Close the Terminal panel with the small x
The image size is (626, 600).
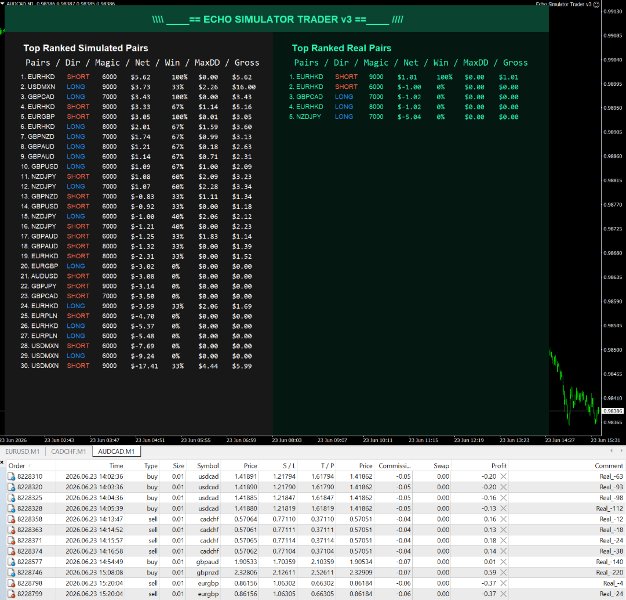2,462
